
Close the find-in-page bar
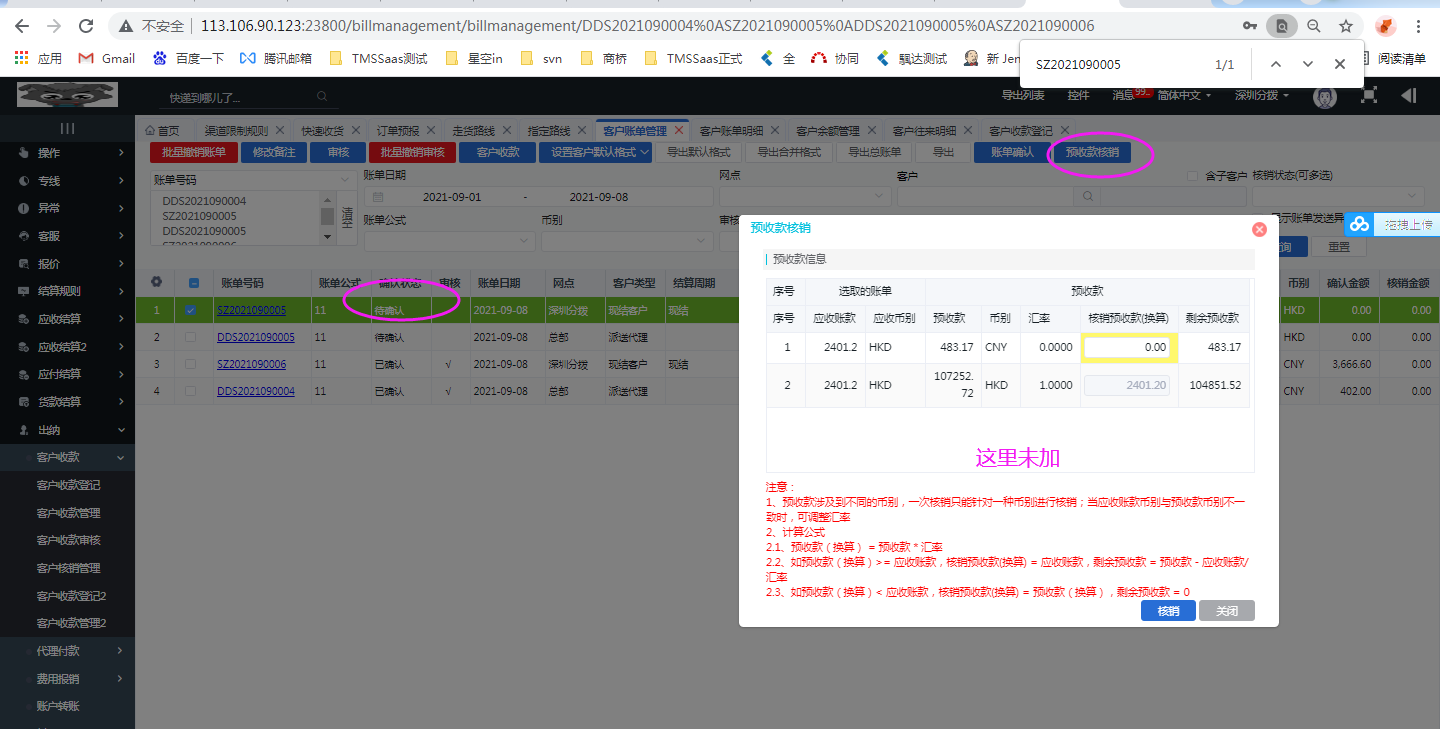coord(1340,64)
